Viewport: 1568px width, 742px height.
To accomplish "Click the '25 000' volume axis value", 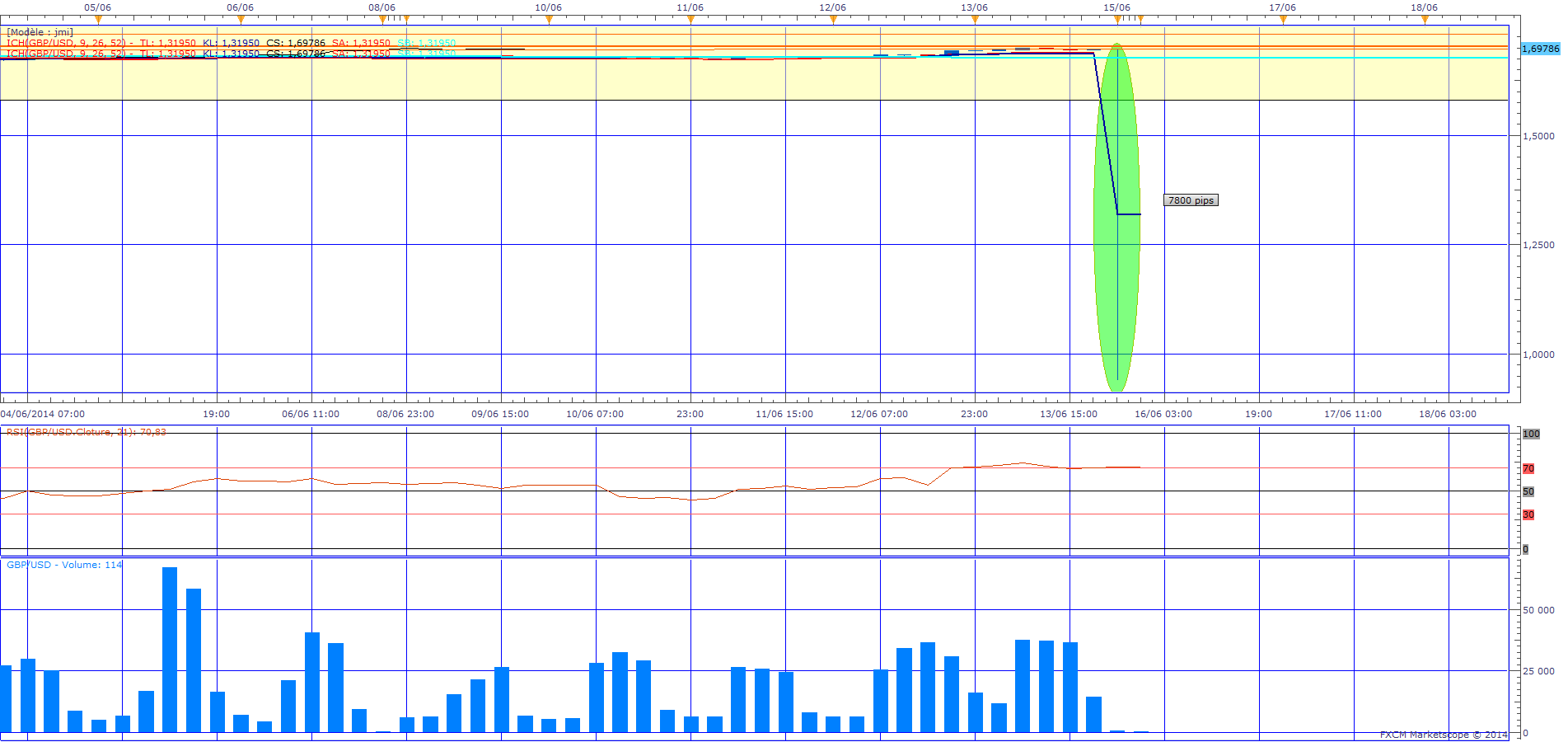I will [x=1538, y=671].
